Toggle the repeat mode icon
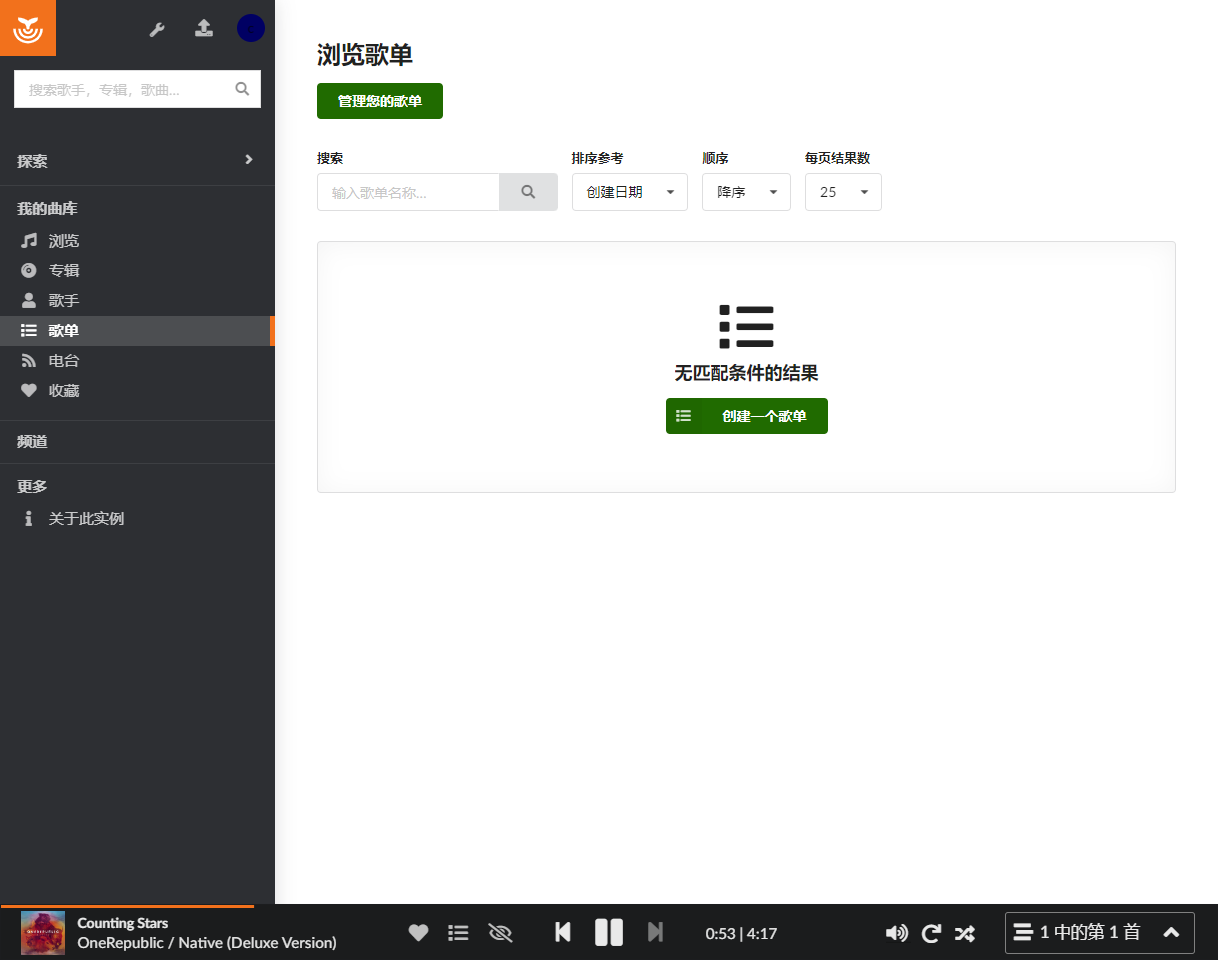 click(931, 933)
